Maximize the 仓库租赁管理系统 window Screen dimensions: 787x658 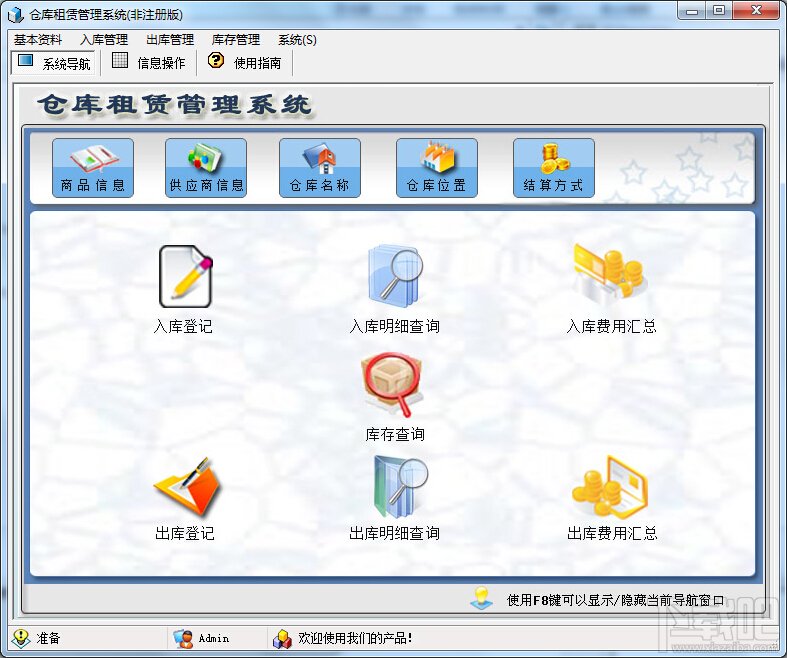719,11
